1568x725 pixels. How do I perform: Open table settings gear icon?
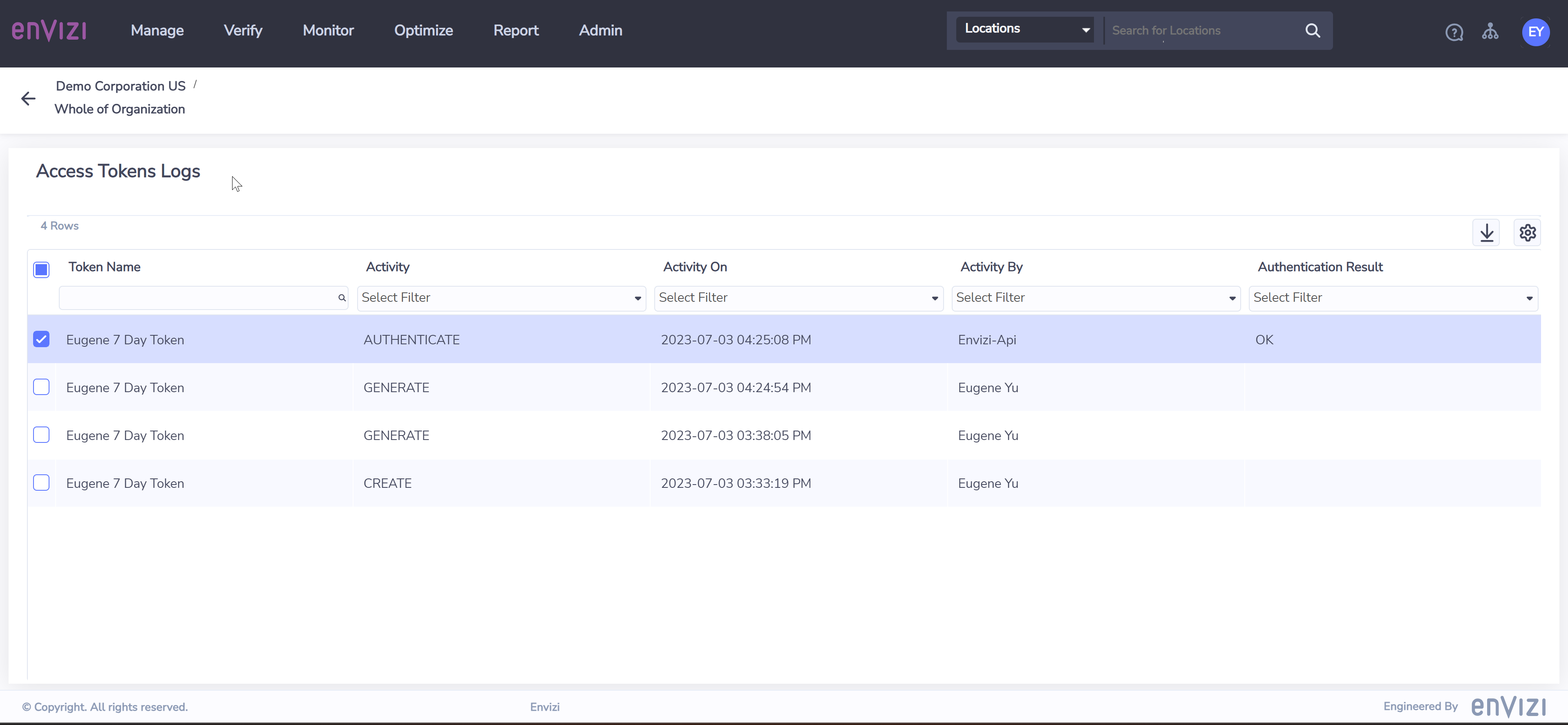point(1527,233)
